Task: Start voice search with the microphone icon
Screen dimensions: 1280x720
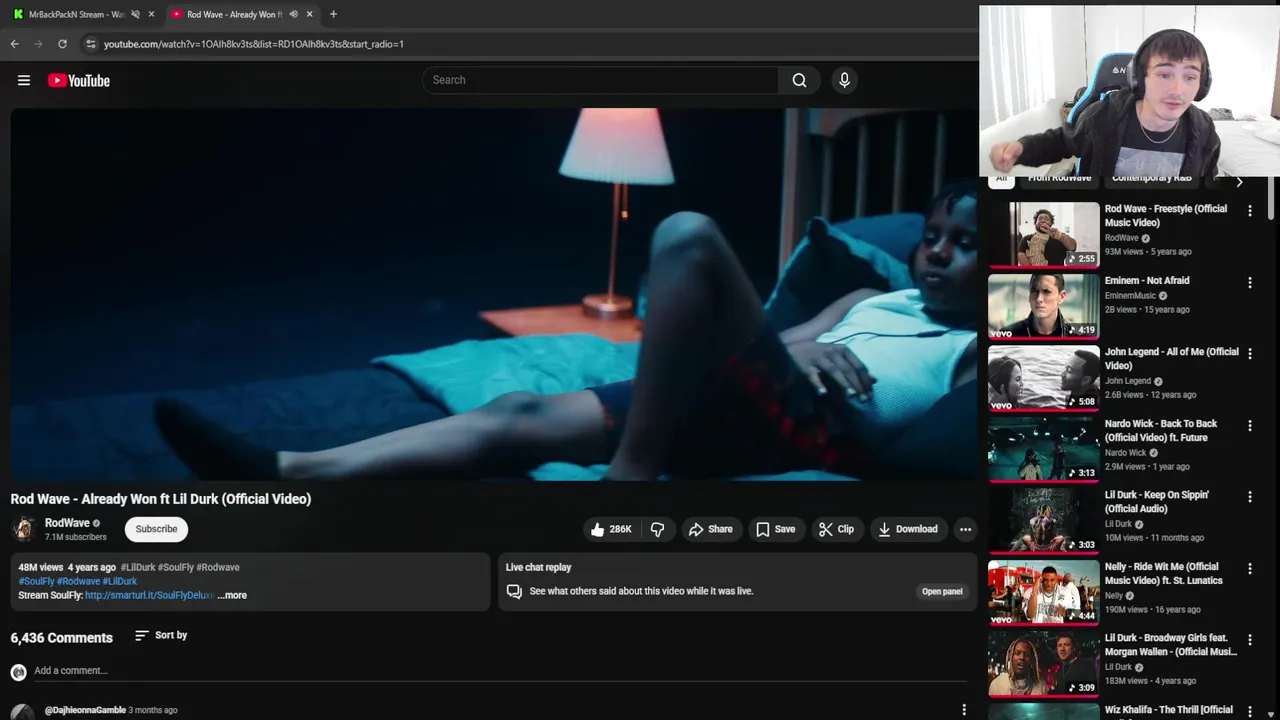Action: [x=844, y=80]
